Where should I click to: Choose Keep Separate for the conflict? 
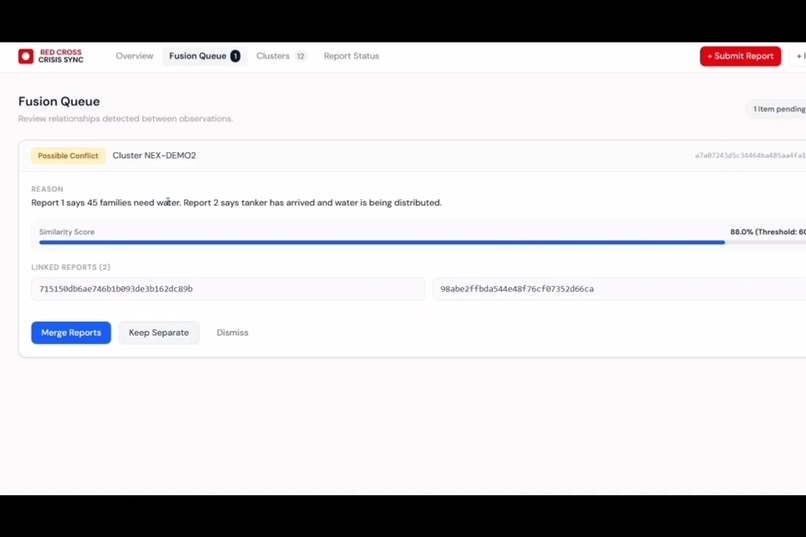coord(159,332)
